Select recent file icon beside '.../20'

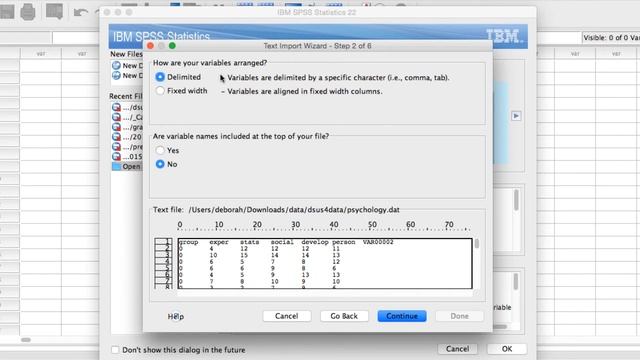pos(116,137)
